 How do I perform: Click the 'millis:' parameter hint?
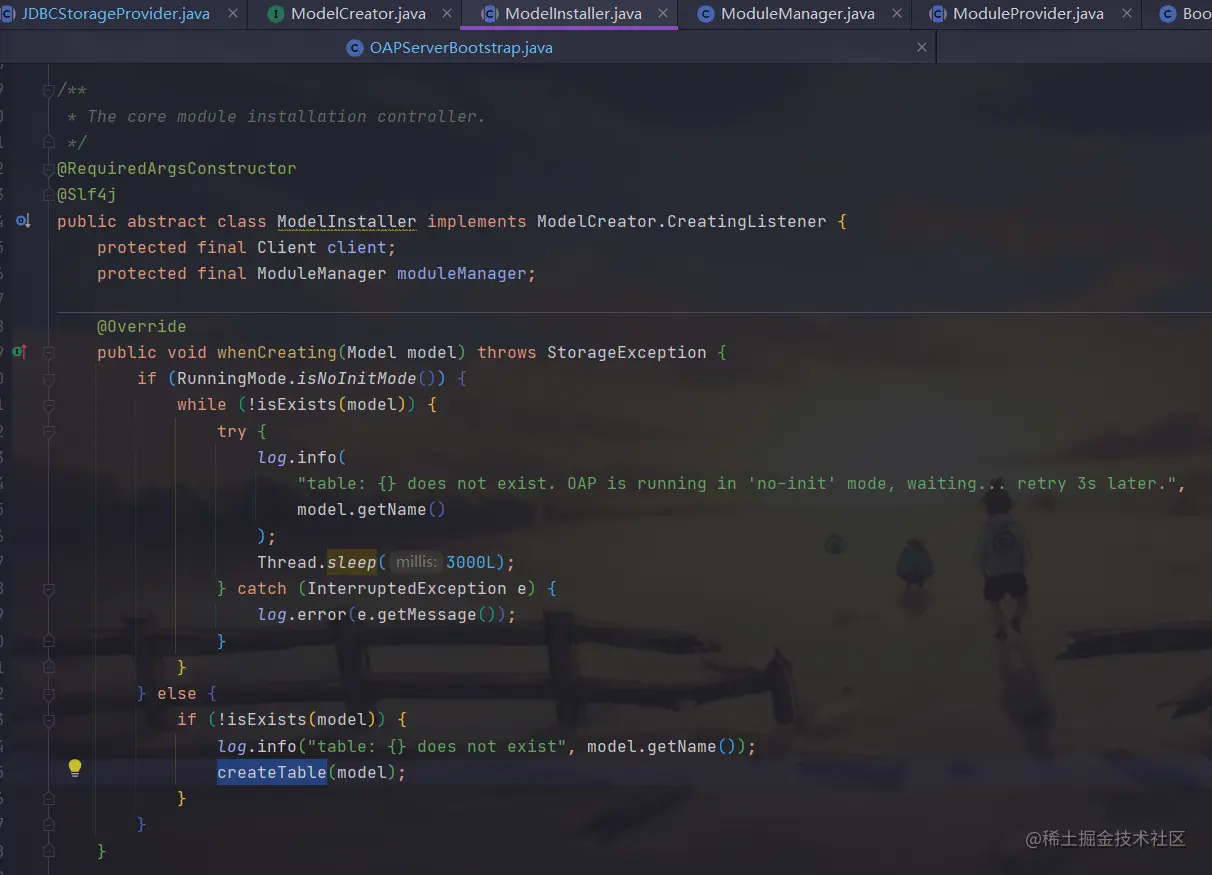point(416,562)
